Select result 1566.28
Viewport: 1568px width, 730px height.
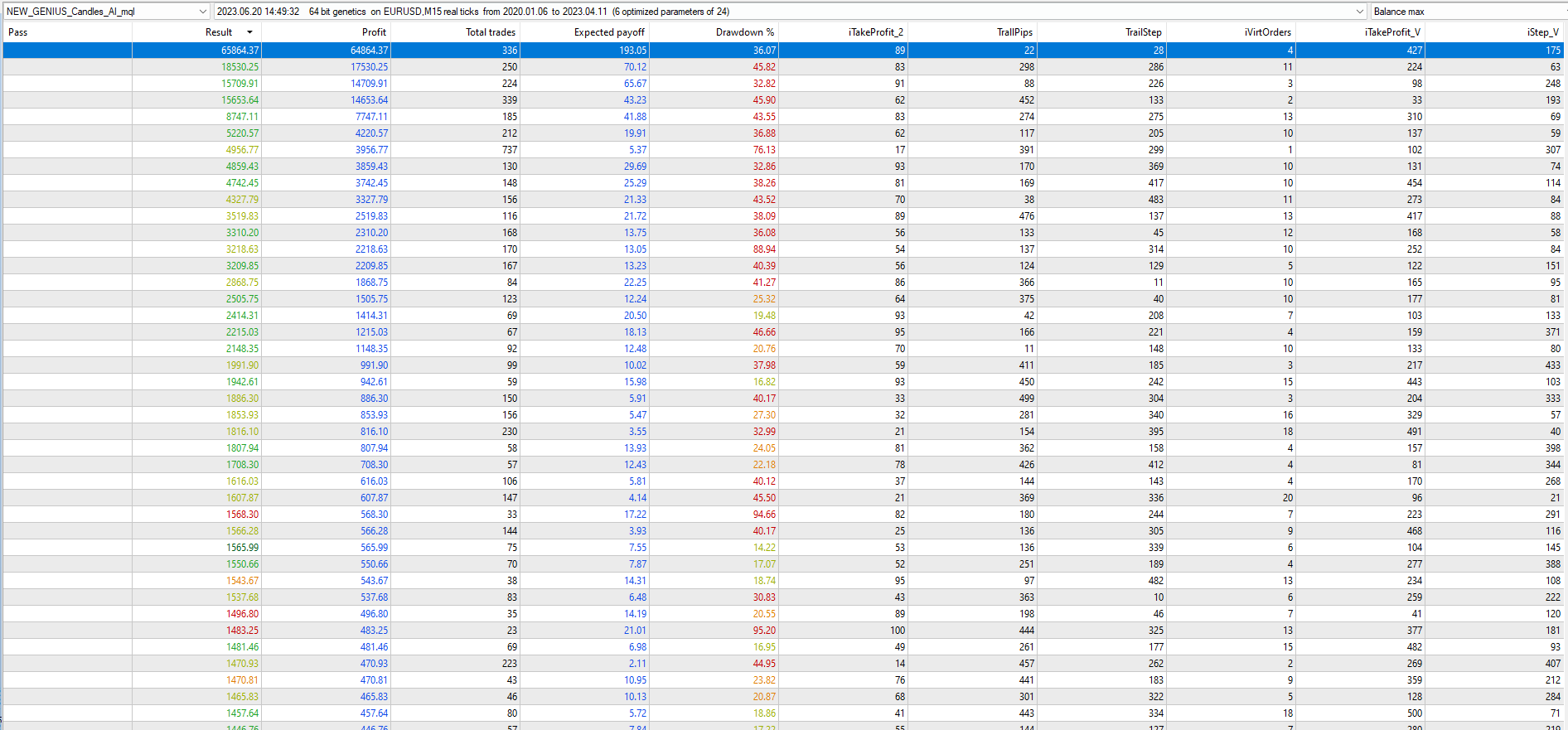point(242,531)
